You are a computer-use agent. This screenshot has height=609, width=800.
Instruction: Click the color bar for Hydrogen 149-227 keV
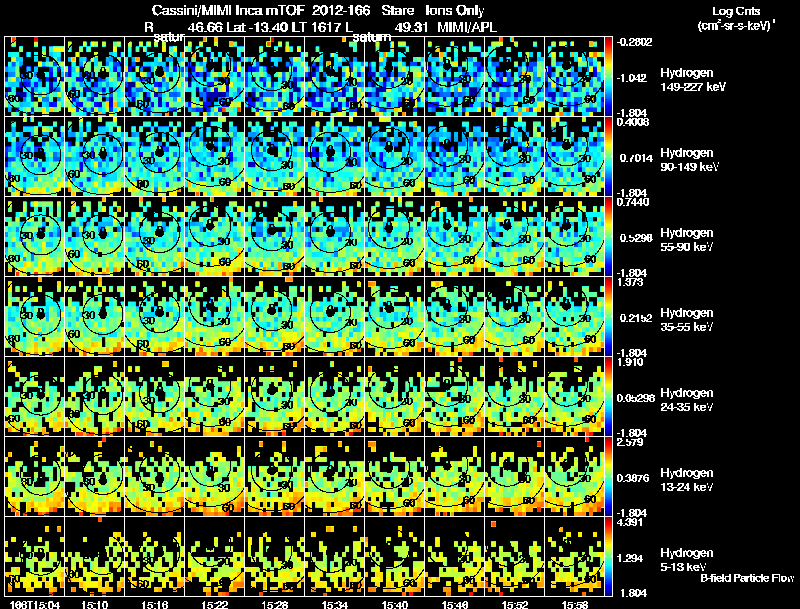(608, 77)
